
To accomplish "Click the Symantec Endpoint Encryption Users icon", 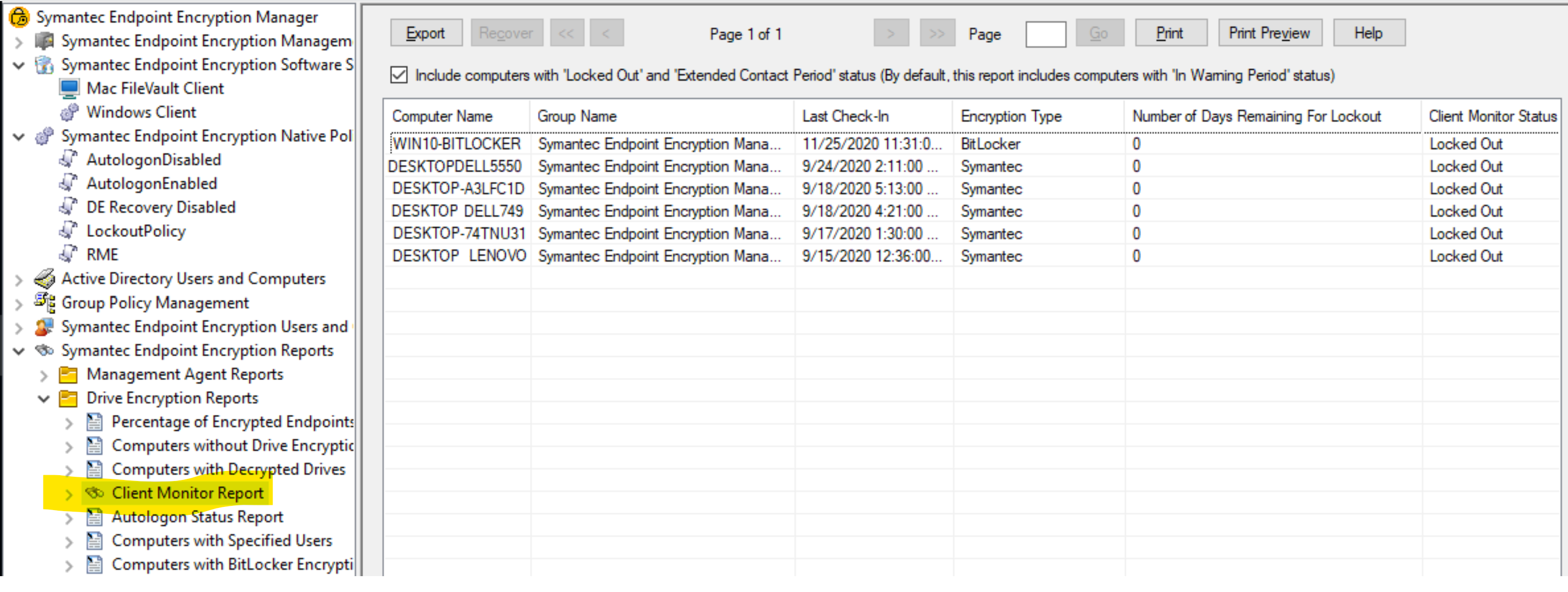I will 44,327.
